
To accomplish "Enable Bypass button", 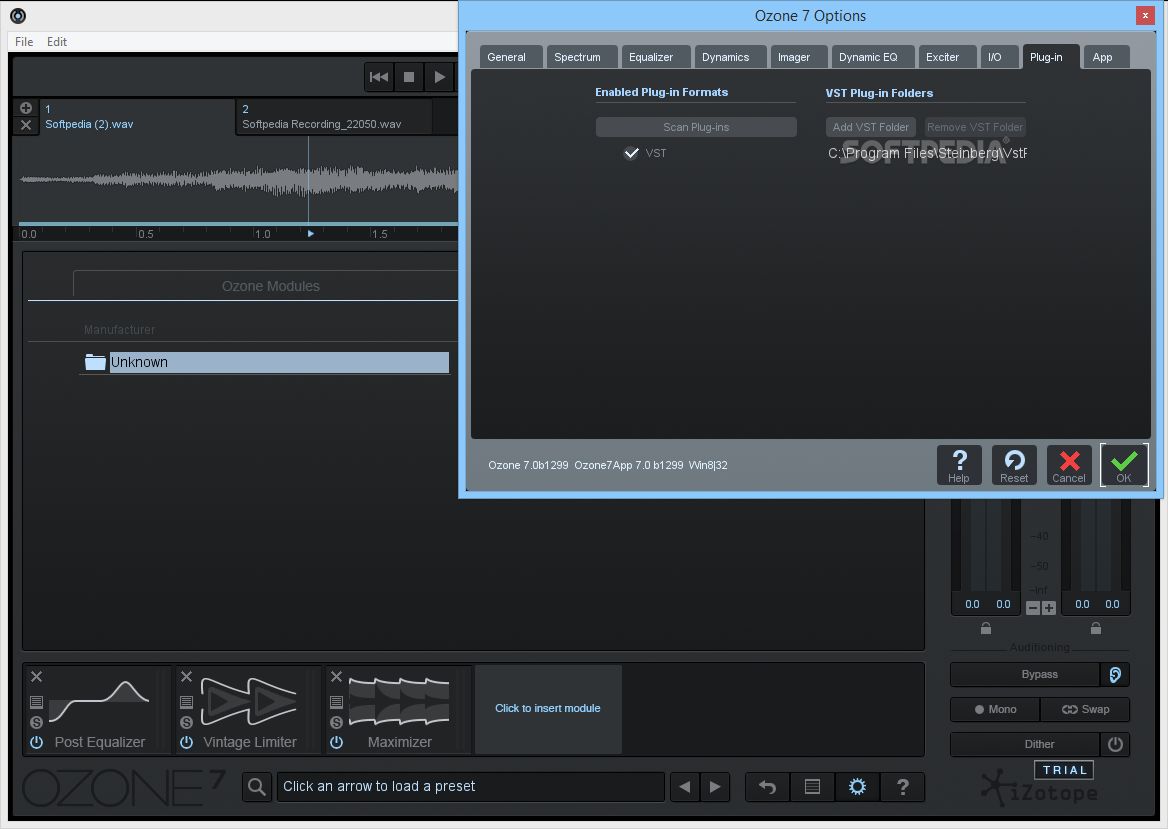I will point(1025,674).
